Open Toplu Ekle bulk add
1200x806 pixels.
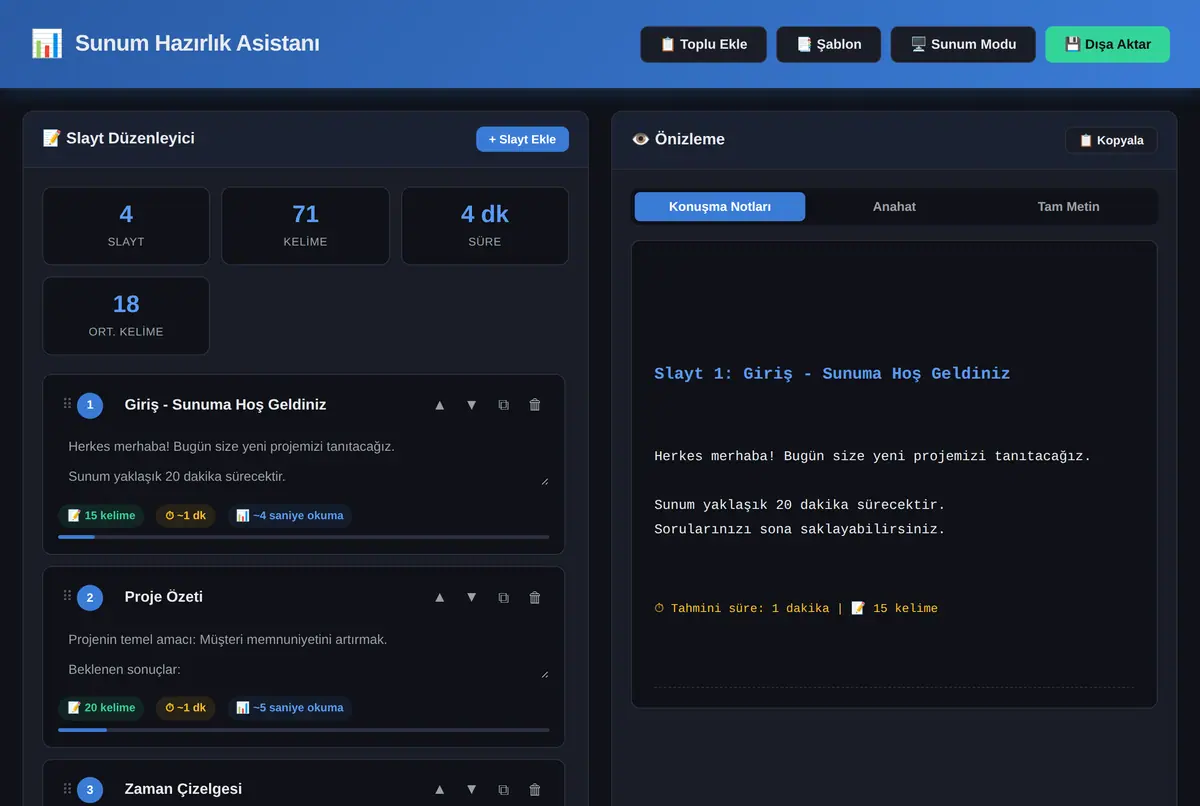[704, 44]
